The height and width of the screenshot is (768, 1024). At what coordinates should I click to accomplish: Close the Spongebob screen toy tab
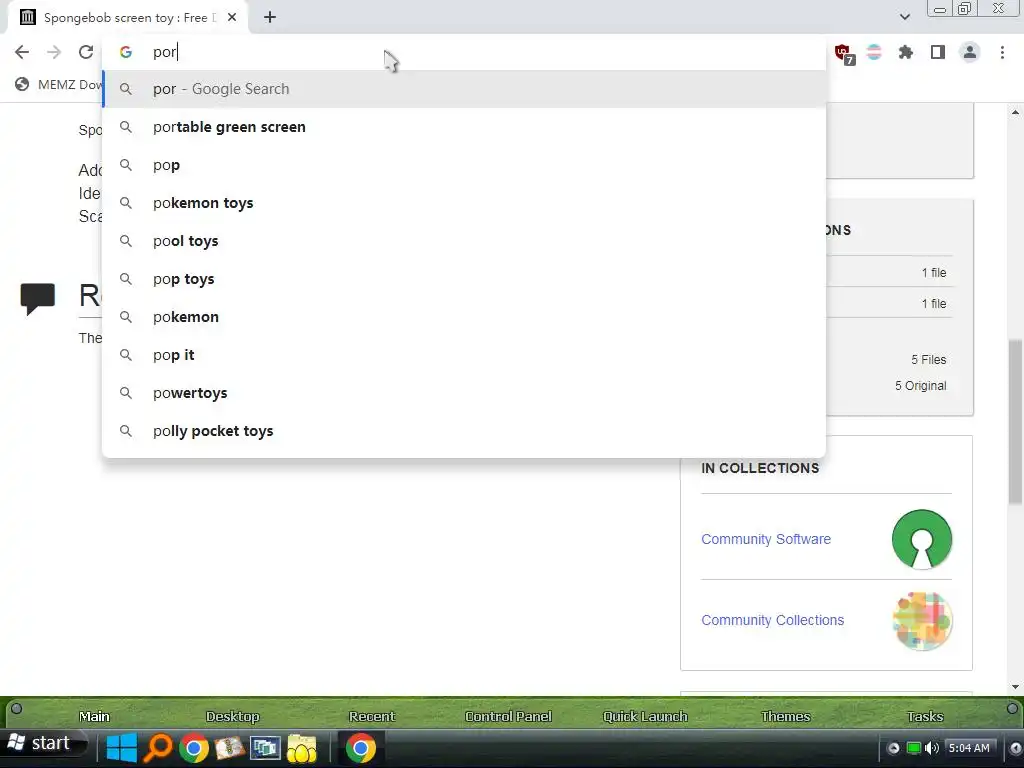(x=232, y=18)
